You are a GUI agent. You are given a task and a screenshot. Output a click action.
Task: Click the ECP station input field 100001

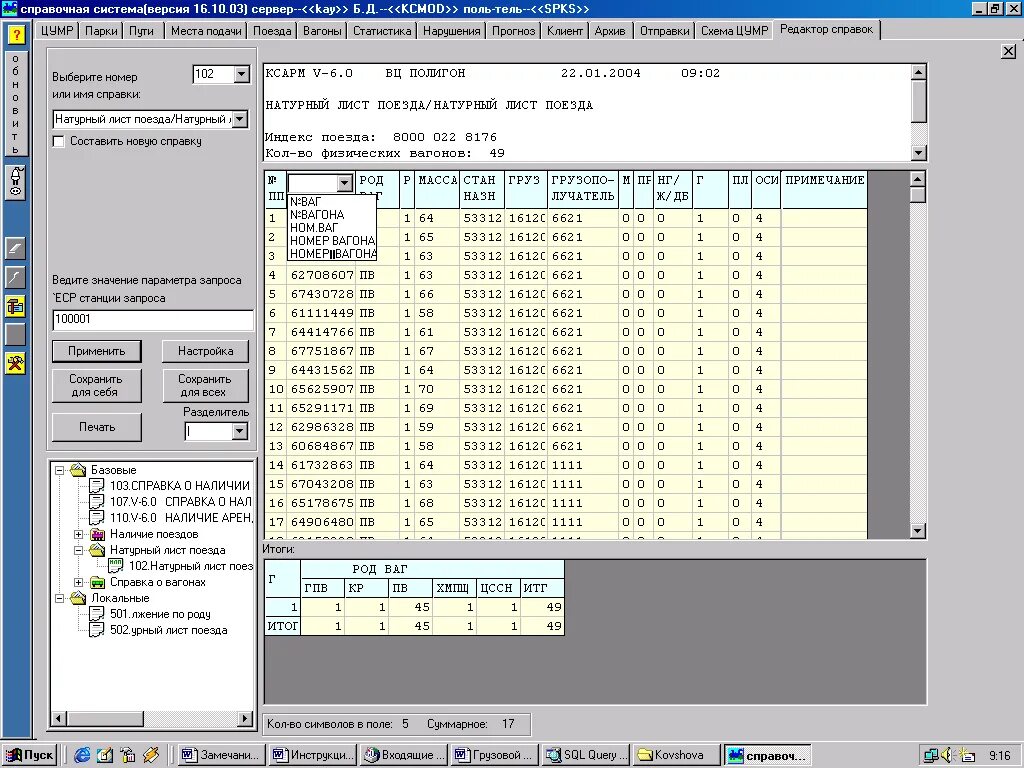point(153,319)
